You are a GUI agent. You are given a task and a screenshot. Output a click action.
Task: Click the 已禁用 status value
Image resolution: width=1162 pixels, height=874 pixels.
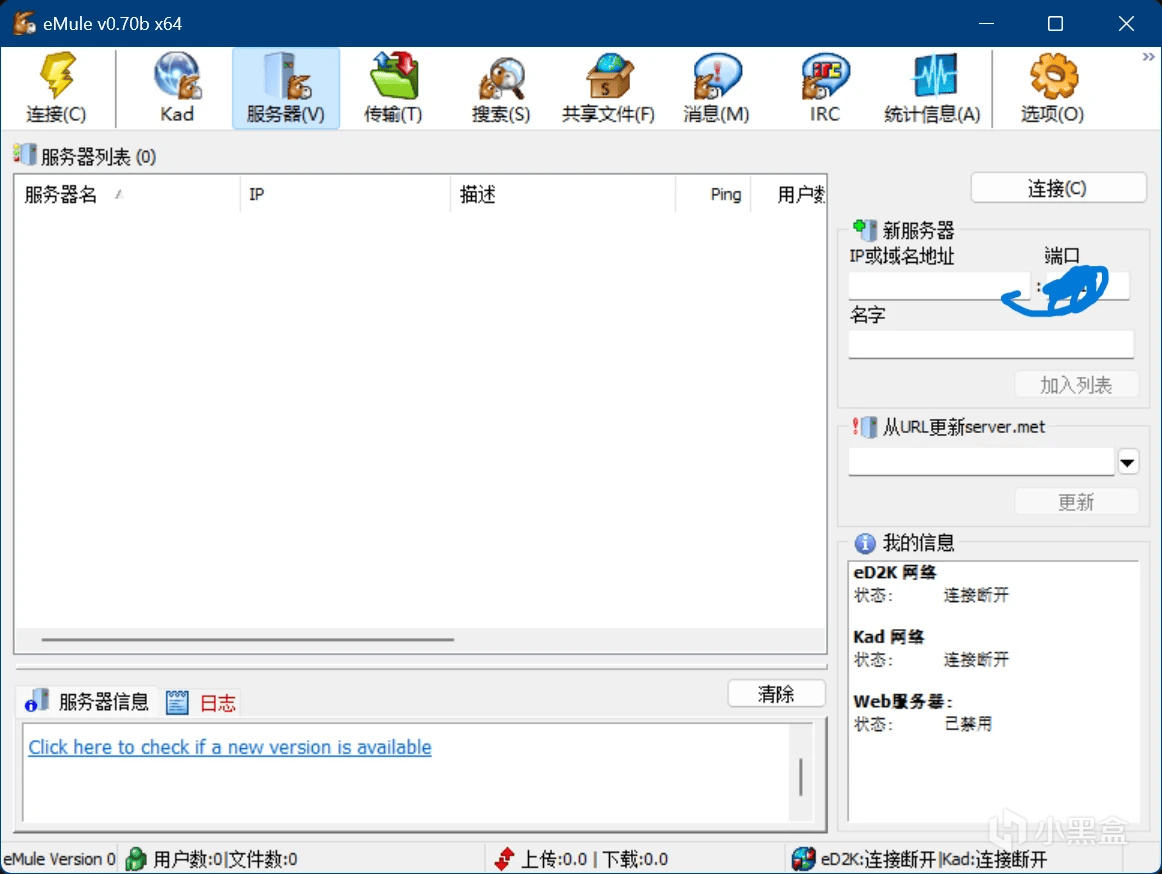[968, 724]
